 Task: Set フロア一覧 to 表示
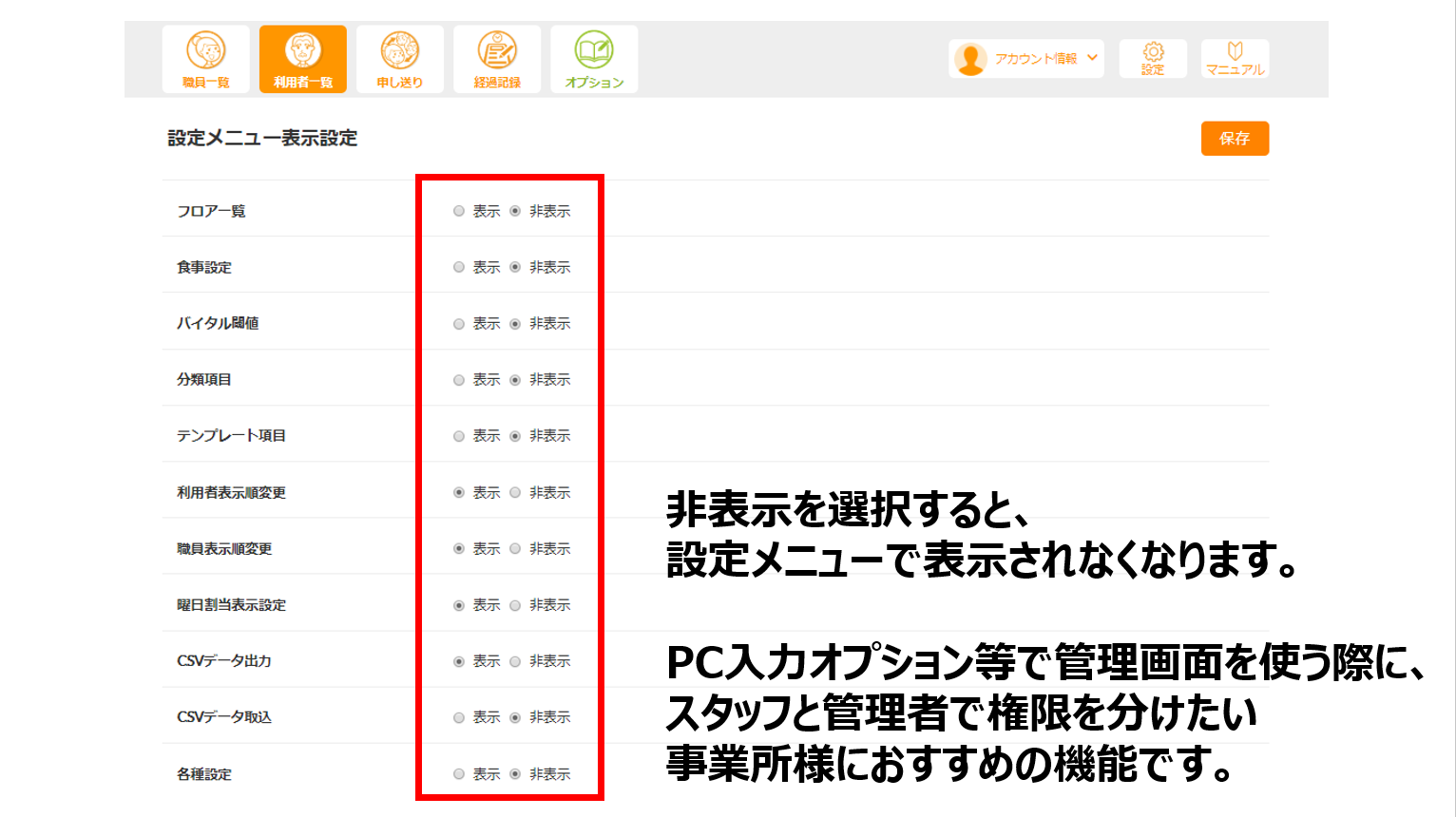coord(459,211)
